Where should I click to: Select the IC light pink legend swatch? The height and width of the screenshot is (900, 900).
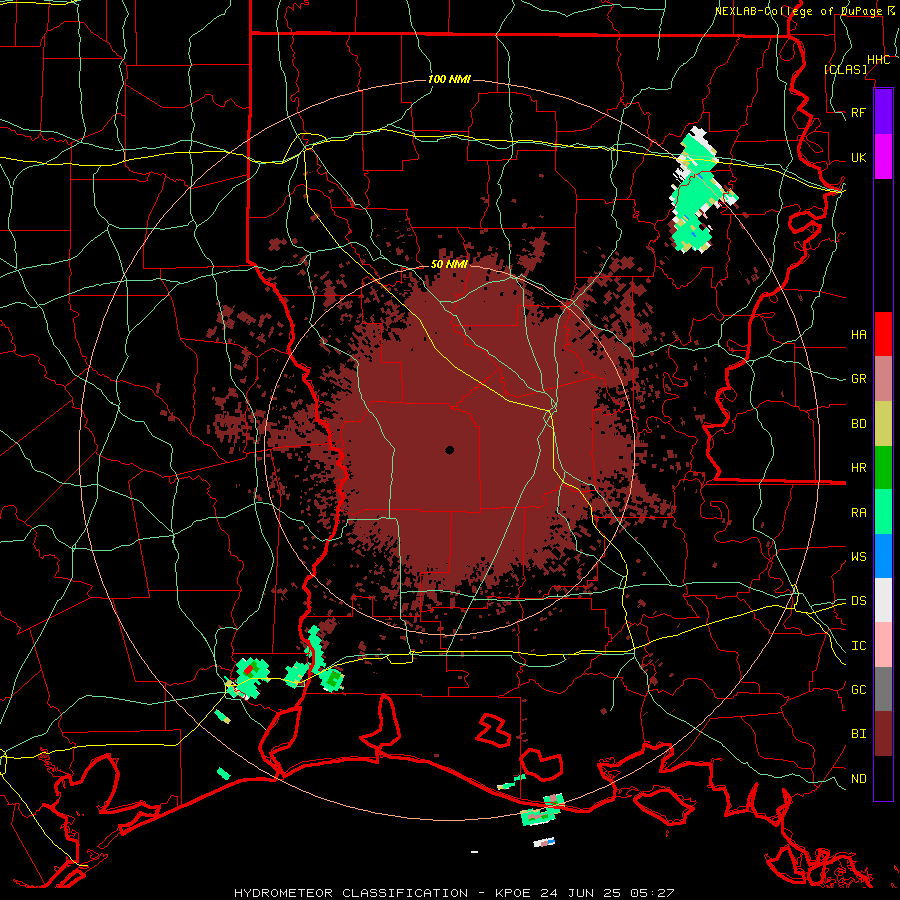[x=883, y=645]
